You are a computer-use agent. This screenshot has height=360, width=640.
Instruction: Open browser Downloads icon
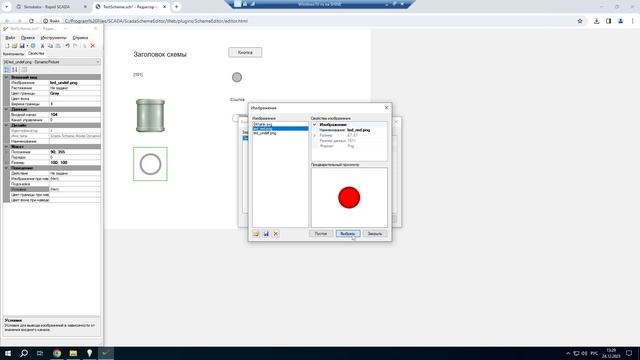(x=596, y=21)
